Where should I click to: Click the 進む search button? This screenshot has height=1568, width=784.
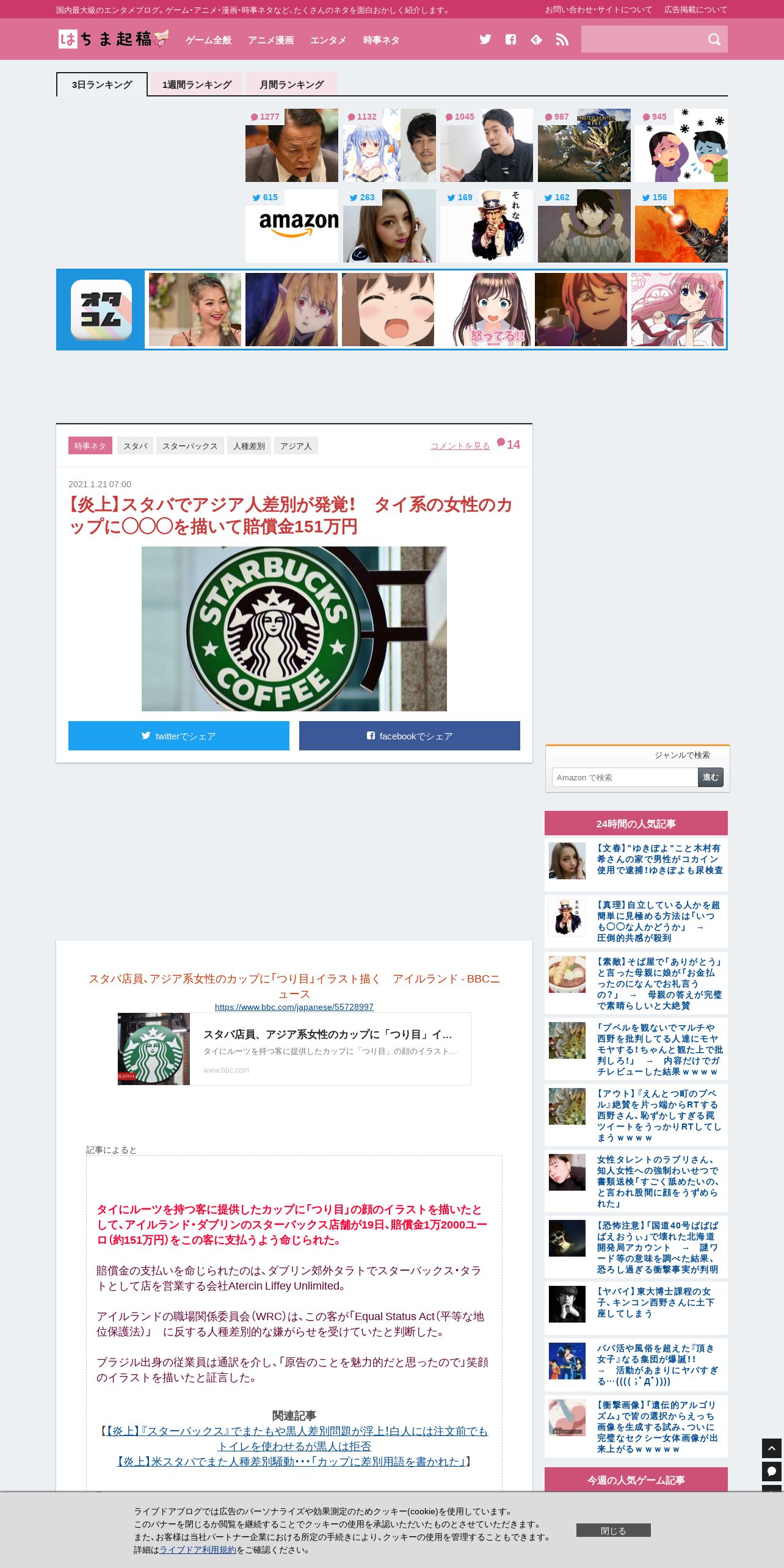[x=711, y=777]
